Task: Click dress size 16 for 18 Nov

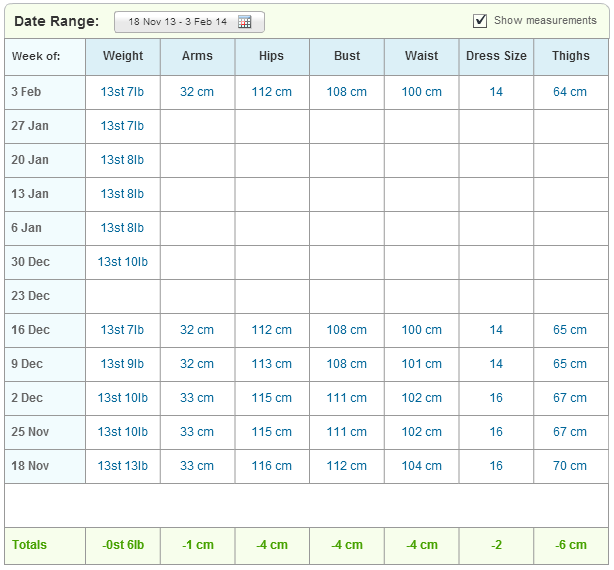Action: (x=496, y=466)
